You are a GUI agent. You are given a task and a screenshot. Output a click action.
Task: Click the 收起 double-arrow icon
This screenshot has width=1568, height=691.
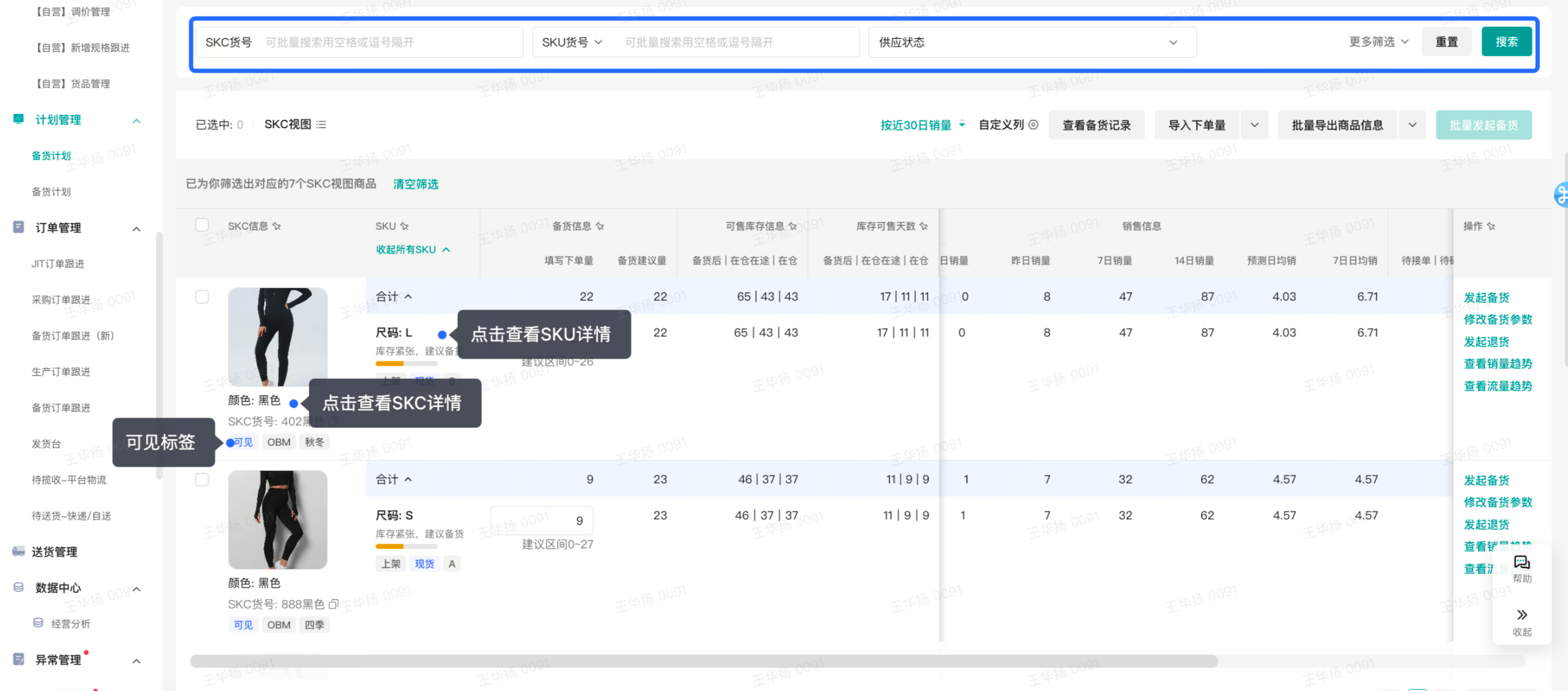[1522, 615]
